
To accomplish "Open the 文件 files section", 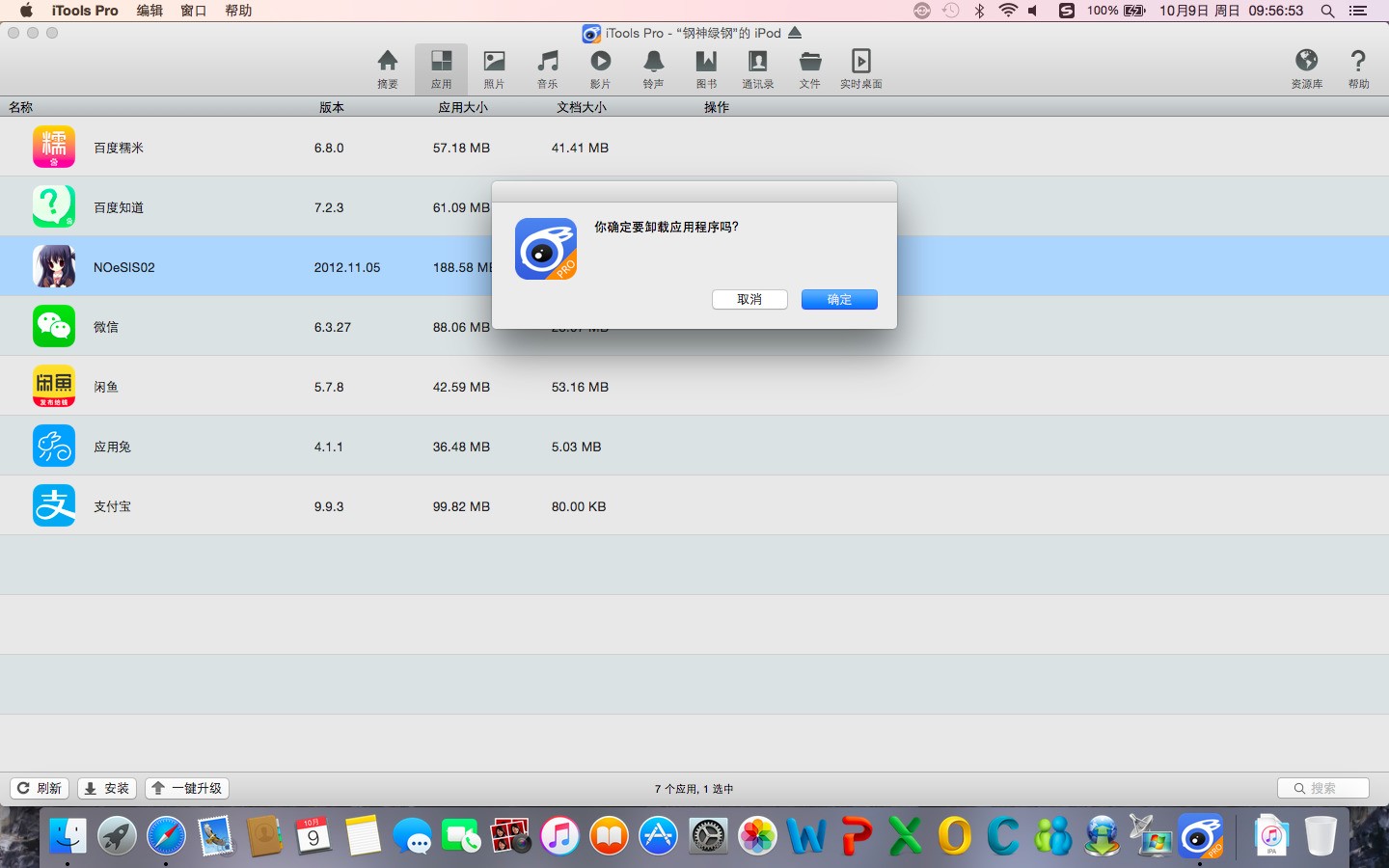I will tap(810, 69).
